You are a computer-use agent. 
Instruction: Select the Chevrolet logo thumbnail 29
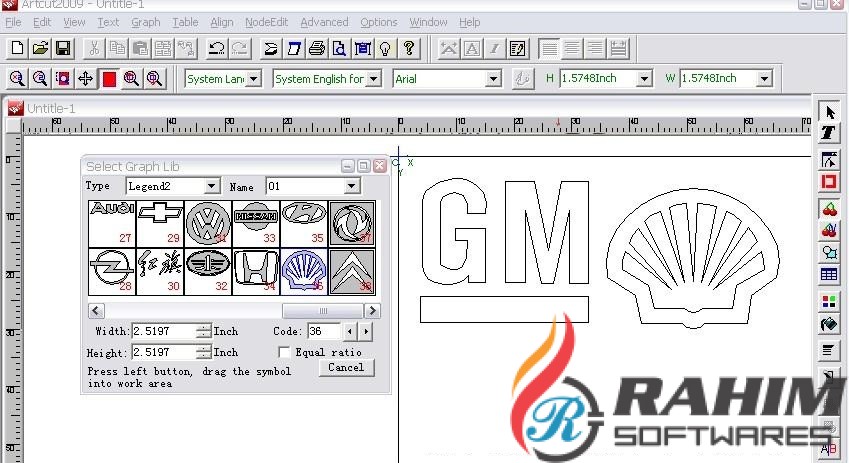tap(160, 224)
